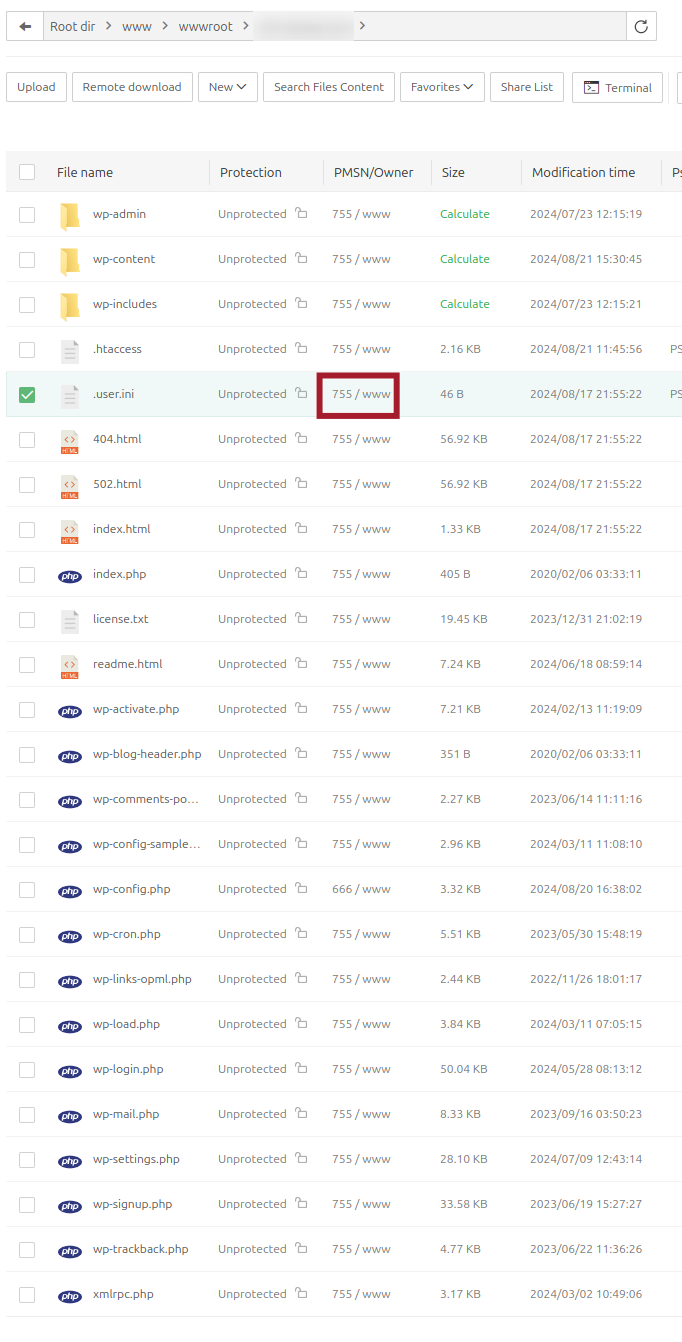The width and height of the screenshot is (682, 1342).
Task: Click the lock icon for wp-admin
Action: pos(301,214)
